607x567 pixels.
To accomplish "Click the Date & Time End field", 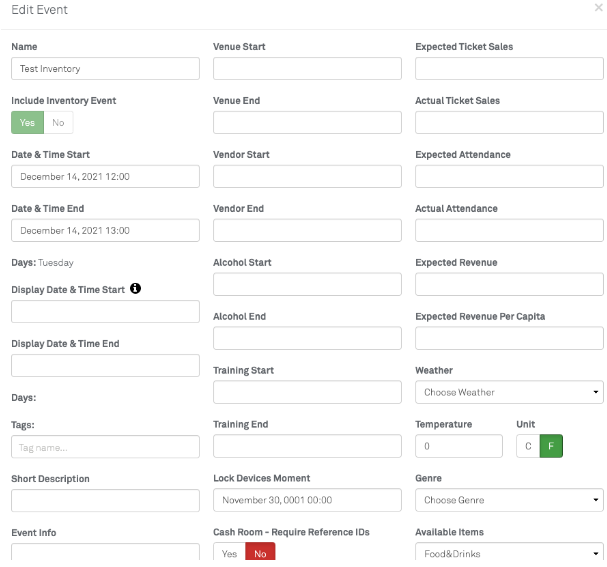I will (105, 231).
